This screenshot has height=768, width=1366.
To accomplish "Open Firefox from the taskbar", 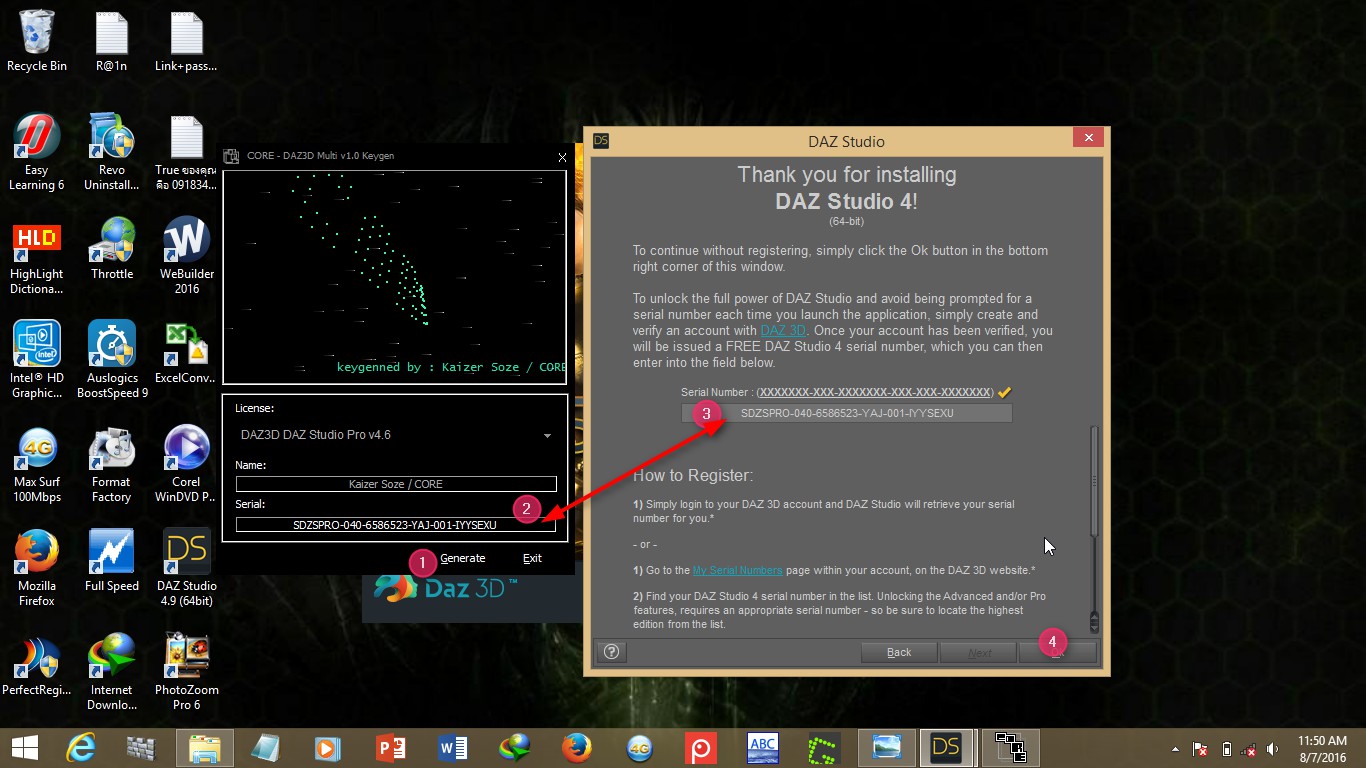I will (x=576, y=747).
